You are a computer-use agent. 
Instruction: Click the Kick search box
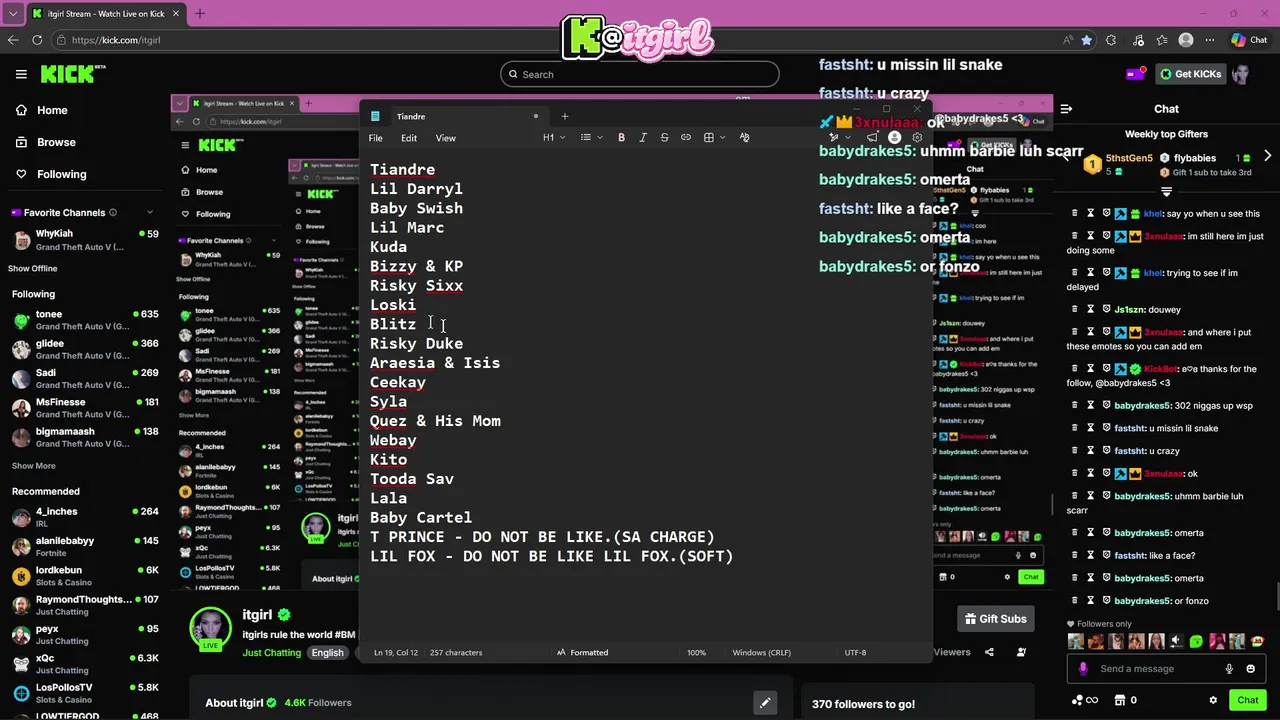(x=640, y=74)
